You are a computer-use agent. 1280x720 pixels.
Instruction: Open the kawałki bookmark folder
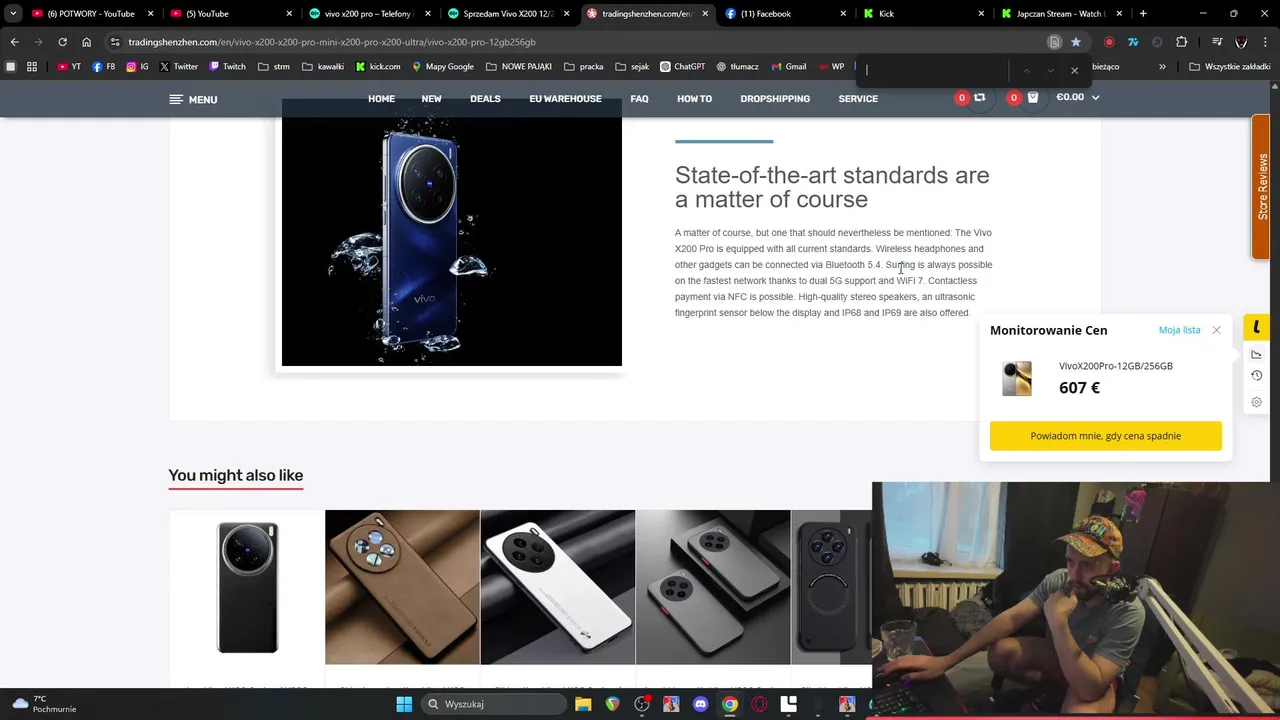pos(322,67)
